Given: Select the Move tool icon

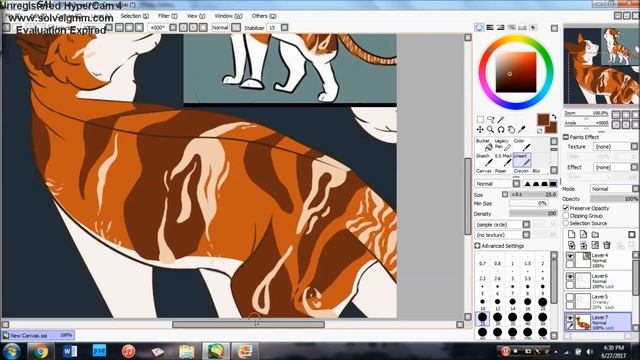Looking at the screenshot, I should (480, 129).
